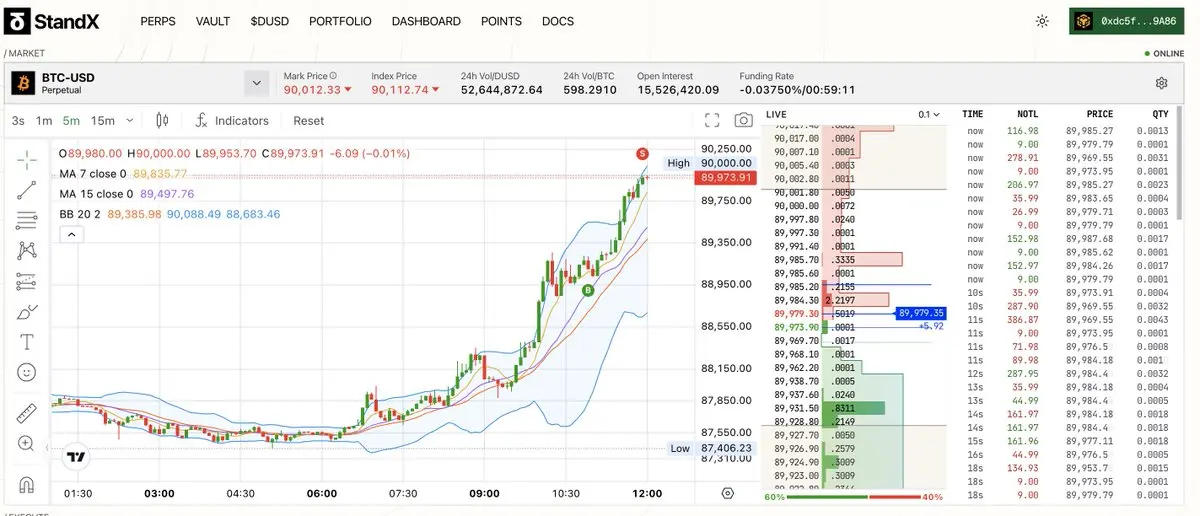This screenshot has width=1200, height=516.
Task: Select the 1m chart interval
Action: pyautogui.click(x=44, y=121)
